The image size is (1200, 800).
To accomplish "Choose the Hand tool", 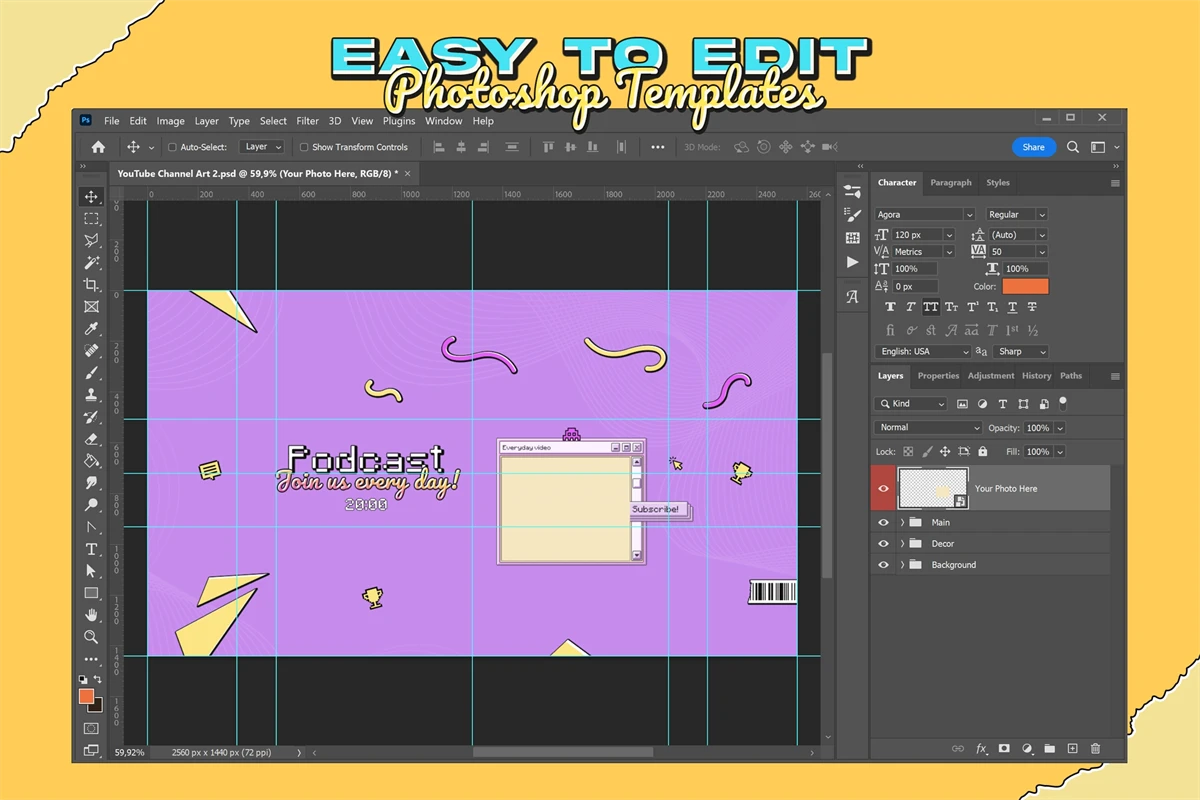I will (x=91, y=615).
